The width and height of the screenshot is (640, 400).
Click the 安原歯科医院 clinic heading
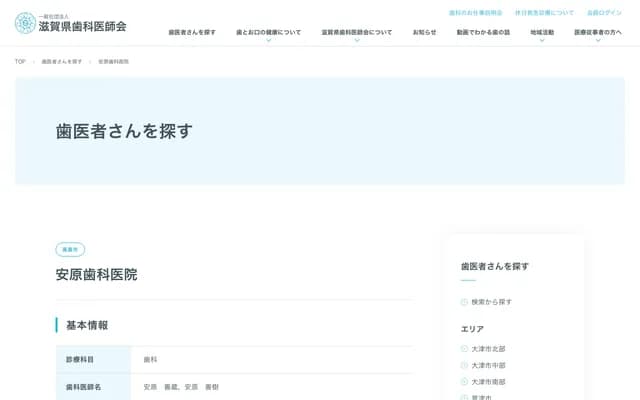[x=97, y=274]
